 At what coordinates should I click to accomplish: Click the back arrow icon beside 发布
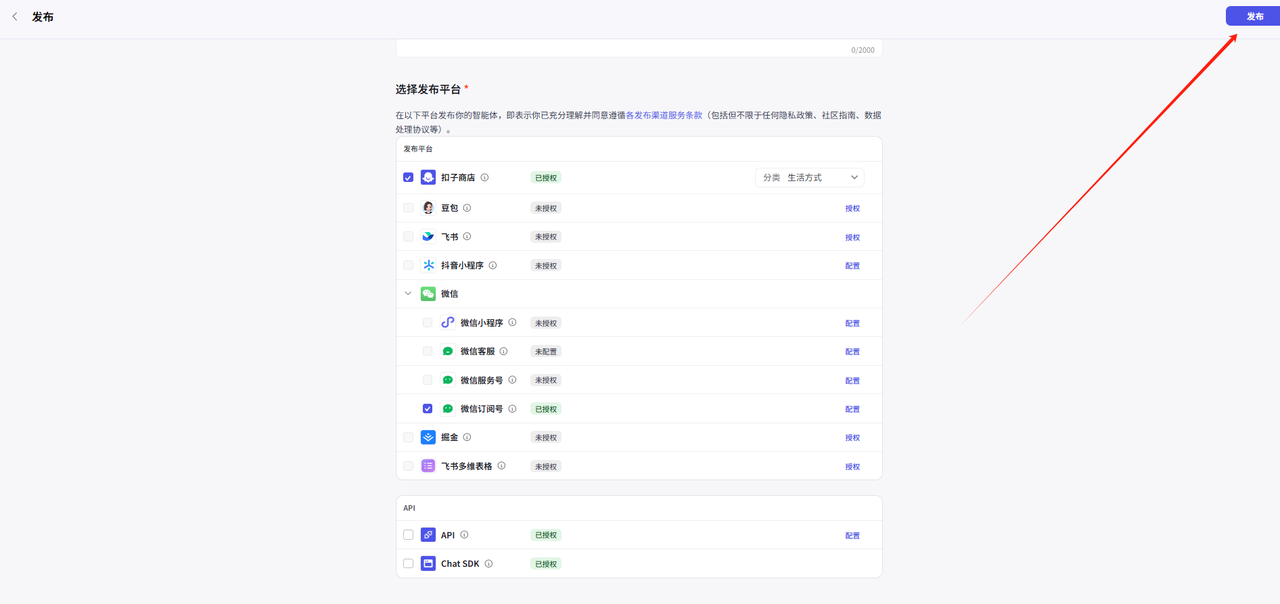click(x=14, y=17)
